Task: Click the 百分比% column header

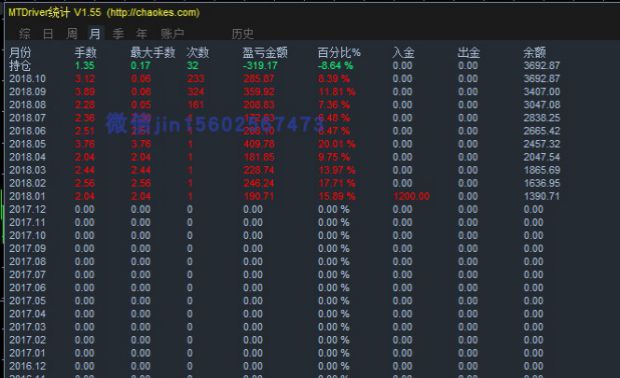Action: [x=339, y=52]
